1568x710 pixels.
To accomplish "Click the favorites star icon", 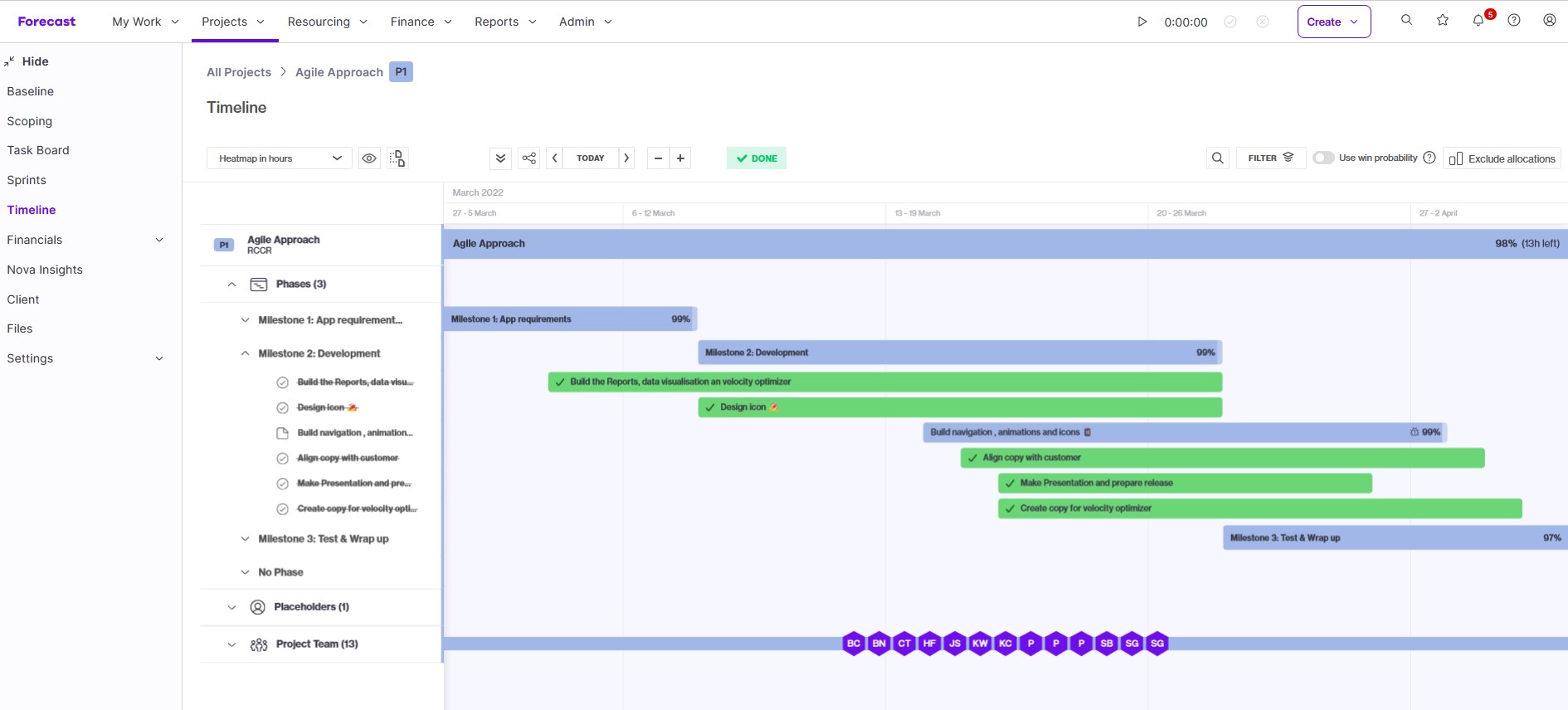I will click(x=1443, y=21).
